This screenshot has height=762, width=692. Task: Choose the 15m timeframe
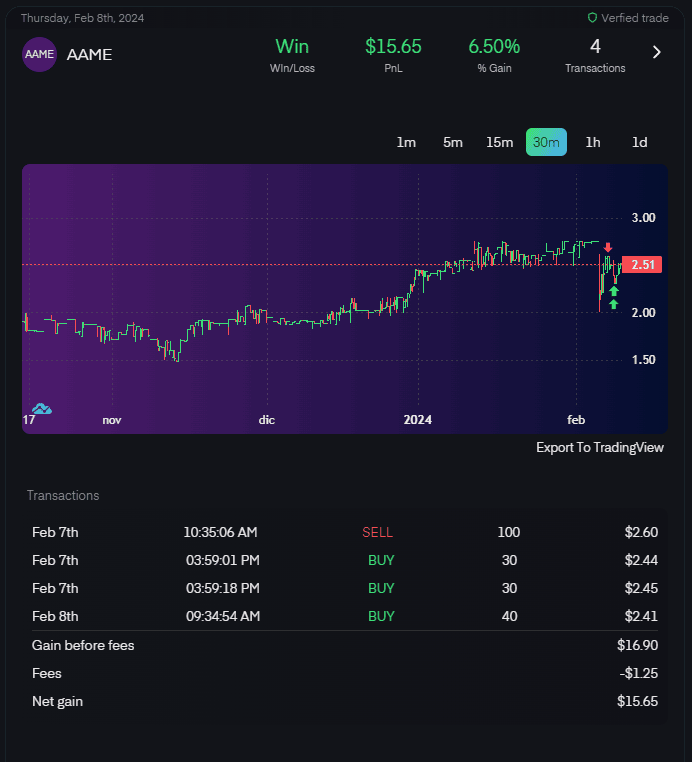pyautogui.click(x=500, y=142)
